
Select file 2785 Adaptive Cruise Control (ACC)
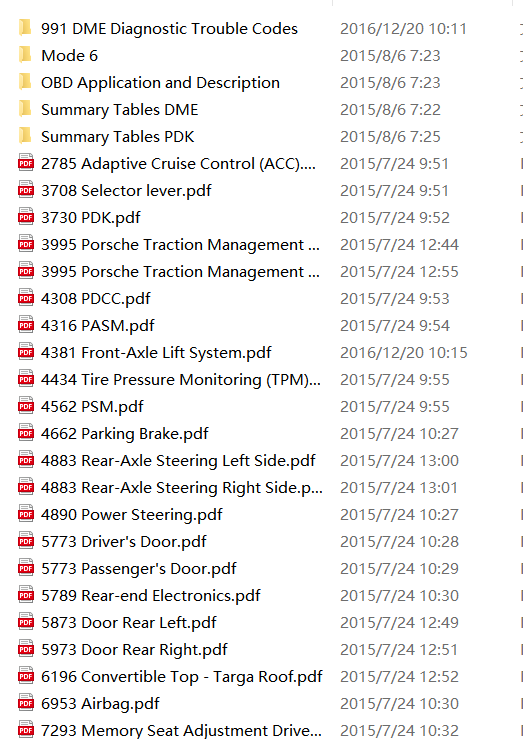(178, 164)
